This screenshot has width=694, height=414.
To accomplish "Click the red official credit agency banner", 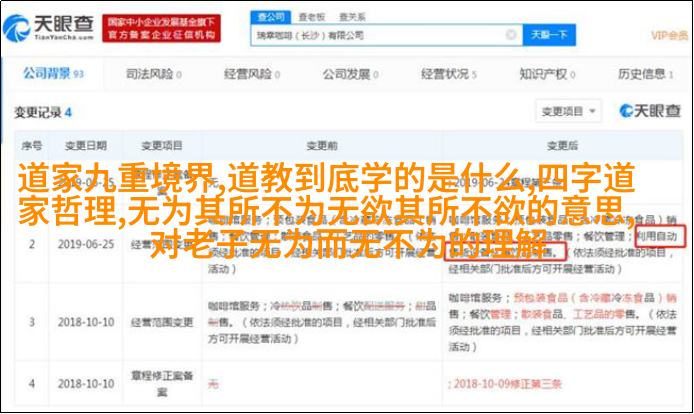I will point(162,28).
